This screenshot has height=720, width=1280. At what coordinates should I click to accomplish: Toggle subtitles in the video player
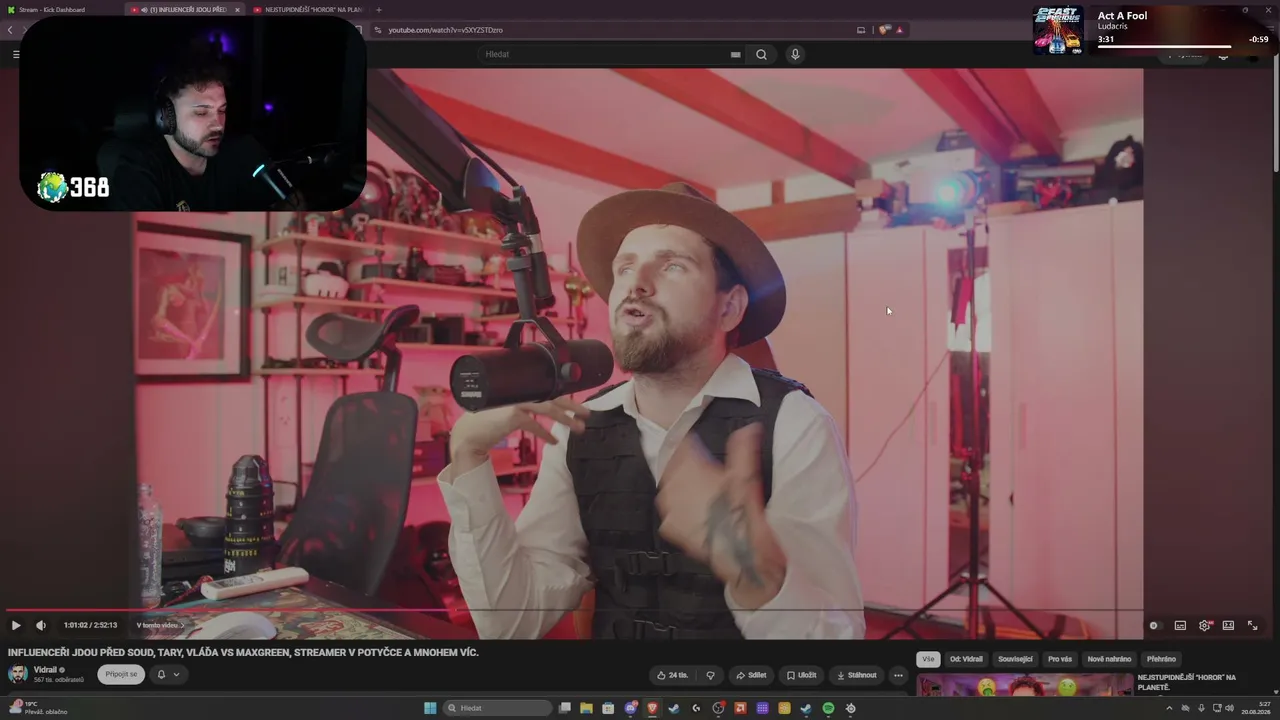pyautogui.click(x=1180, y=625)
